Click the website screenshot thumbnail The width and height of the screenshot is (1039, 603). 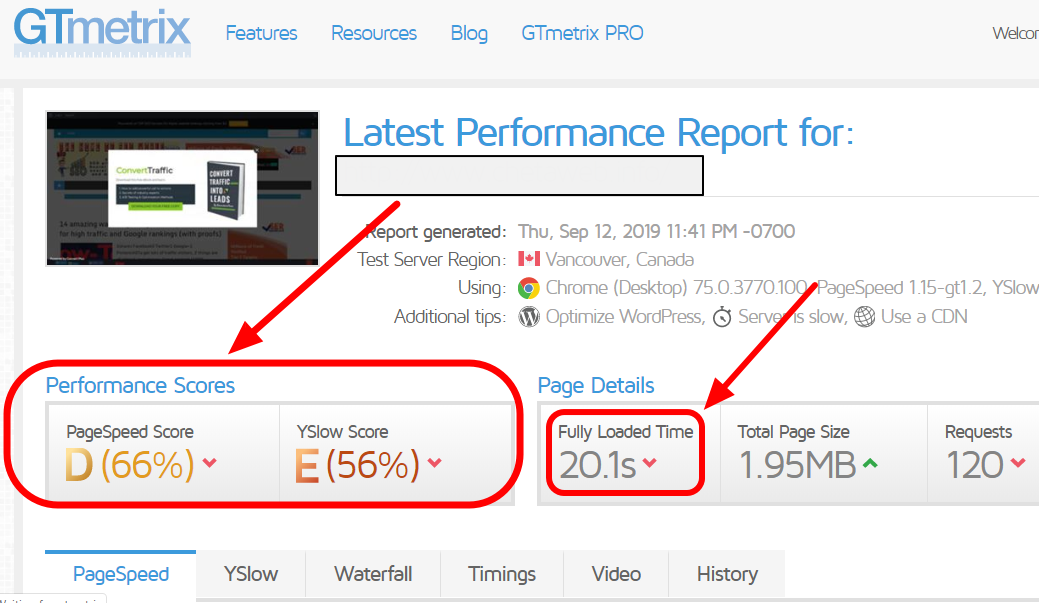(182, 189)
